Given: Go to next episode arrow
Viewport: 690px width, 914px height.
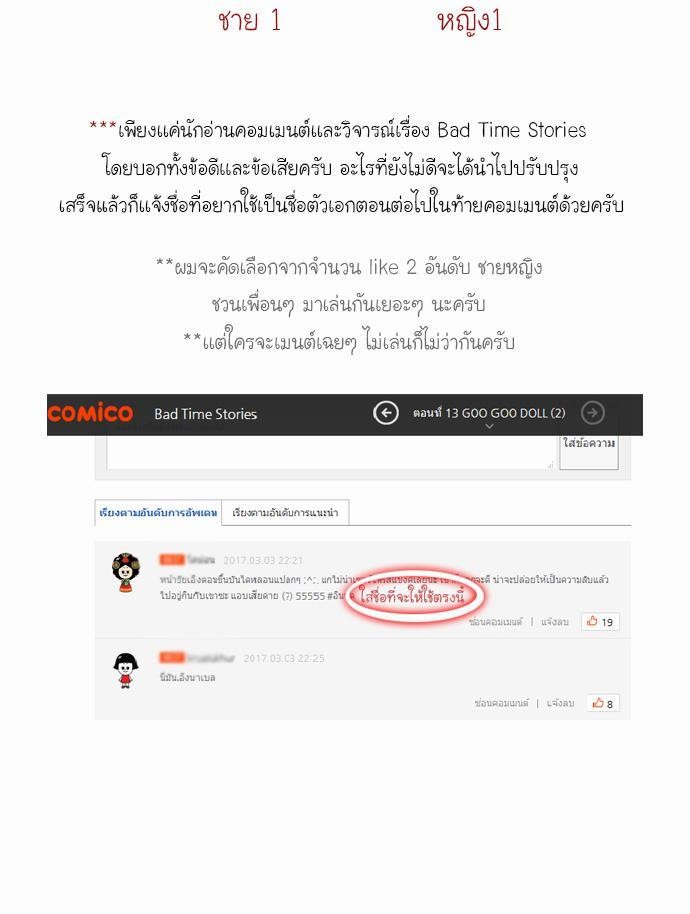Looking at the screenshot, I should point(593,413).
